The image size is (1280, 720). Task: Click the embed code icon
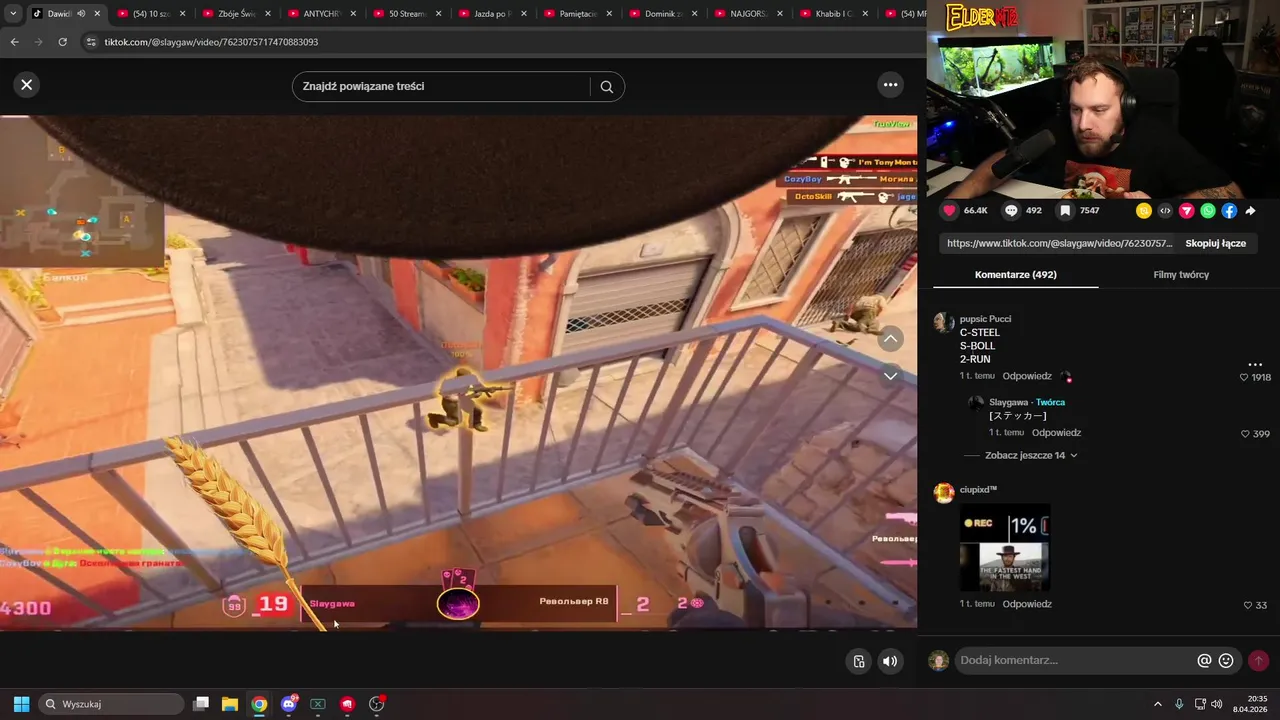pos(1165,211)
